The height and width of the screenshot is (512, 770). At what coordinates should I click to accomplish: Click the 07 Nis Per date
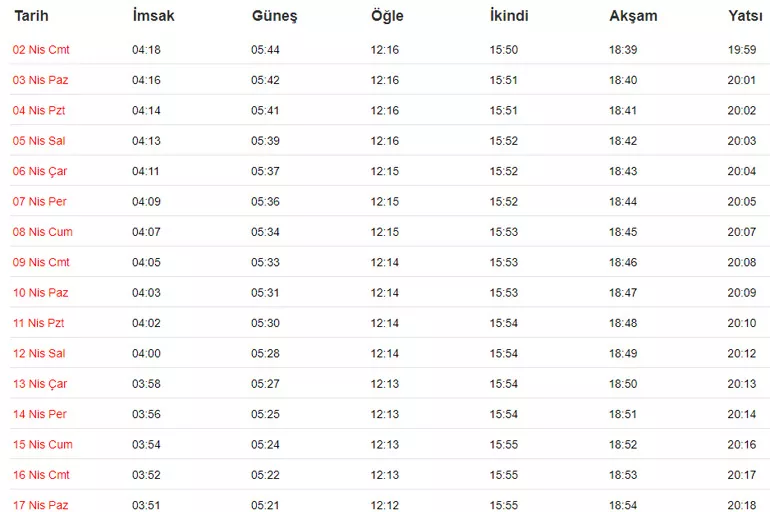click(x=40, y=202)
